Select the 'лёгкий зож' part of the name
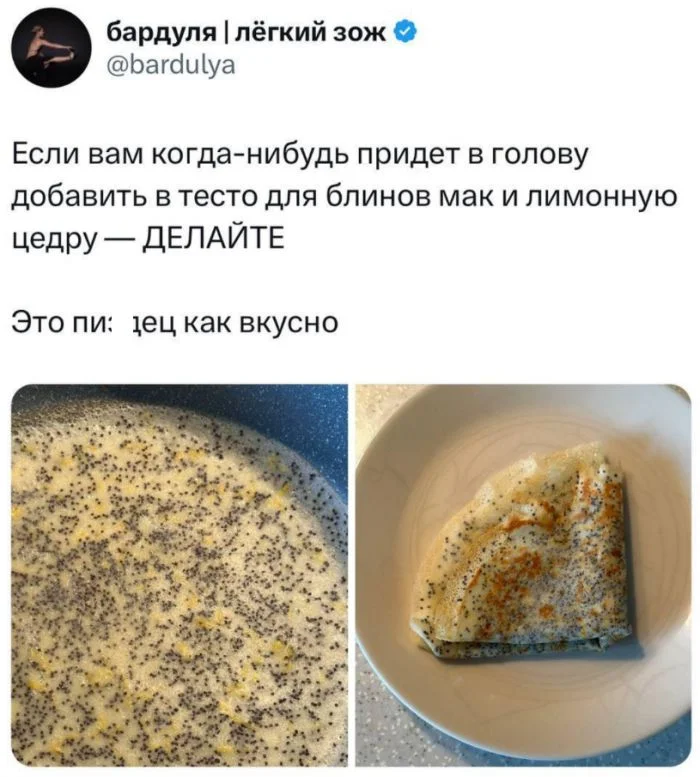Image resolution: width=700 pixels, height=777 pixels. pos(310,33)
